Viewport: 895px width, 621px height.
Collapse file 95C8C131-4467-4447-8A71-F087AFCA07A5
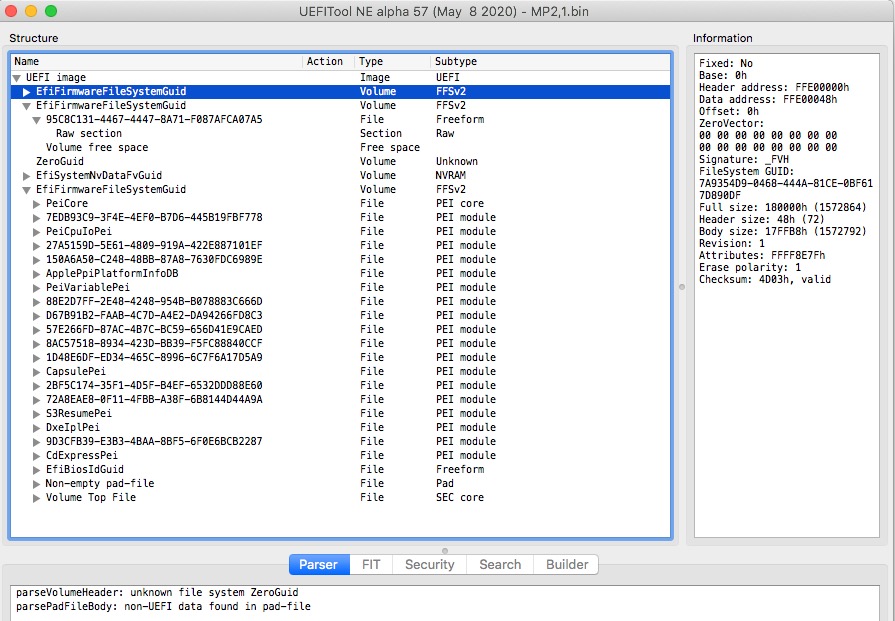[37, 120]
